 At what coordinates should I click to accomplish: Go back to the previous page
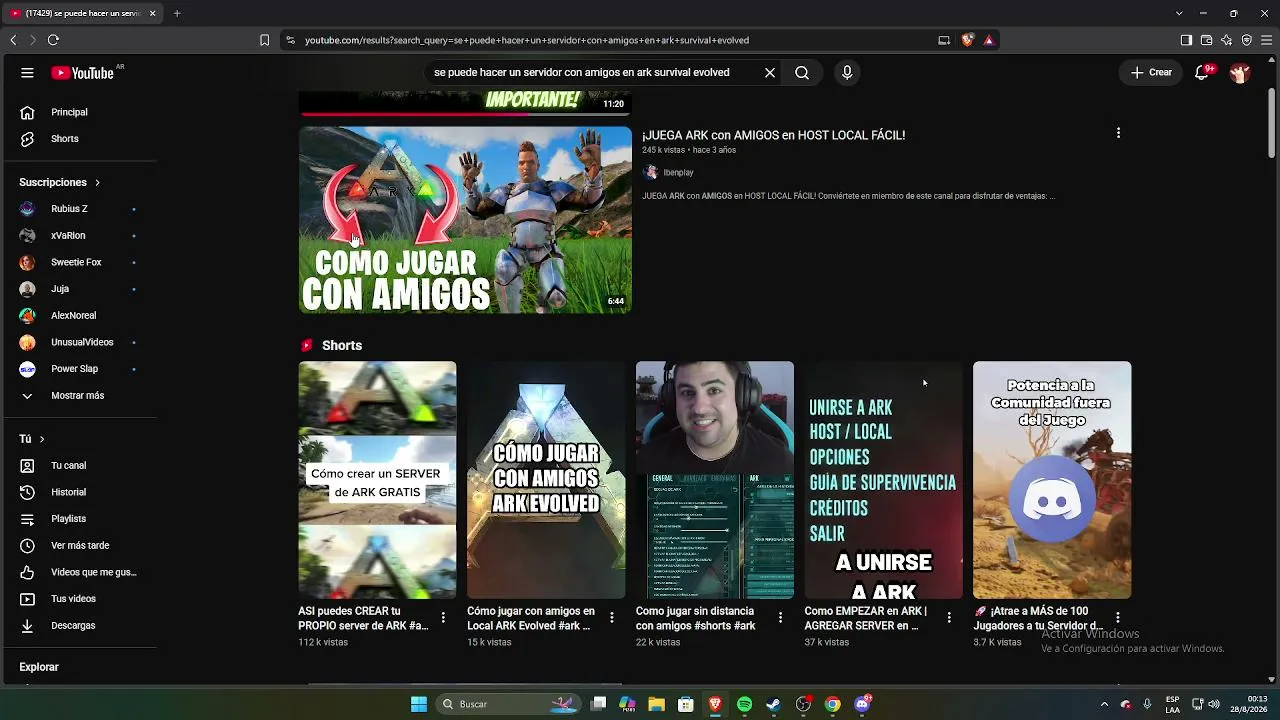coord(13,40)
